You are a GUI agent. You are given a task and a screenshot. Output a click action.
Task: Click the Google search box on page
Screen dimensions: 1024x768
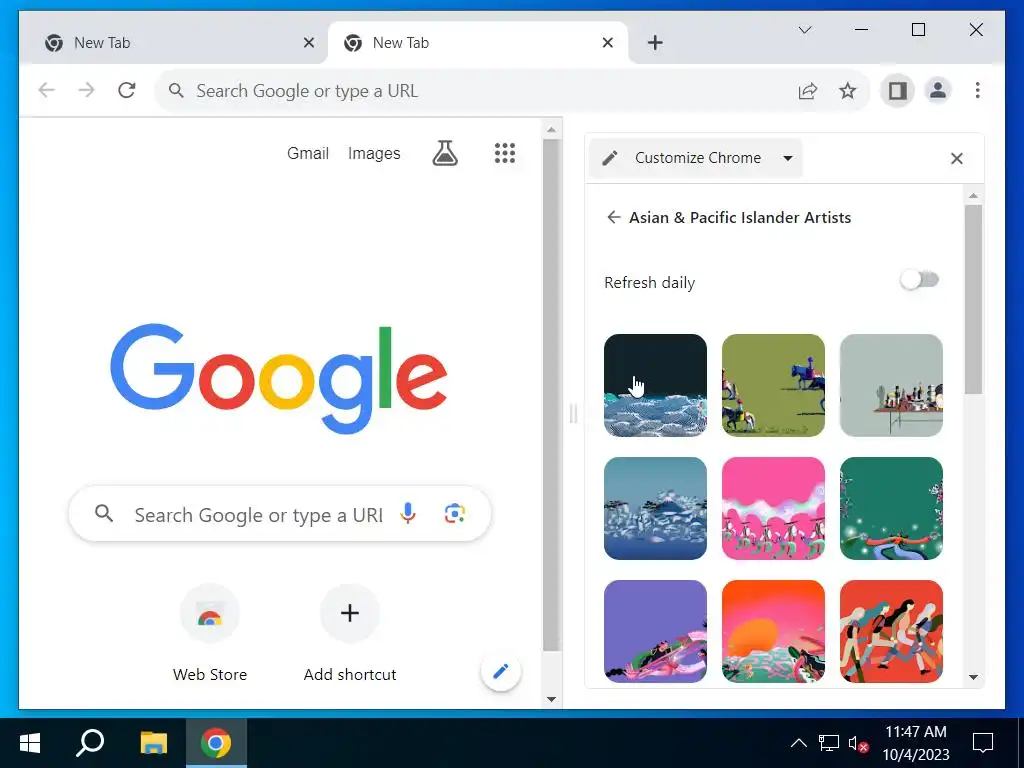pos(280,514)
